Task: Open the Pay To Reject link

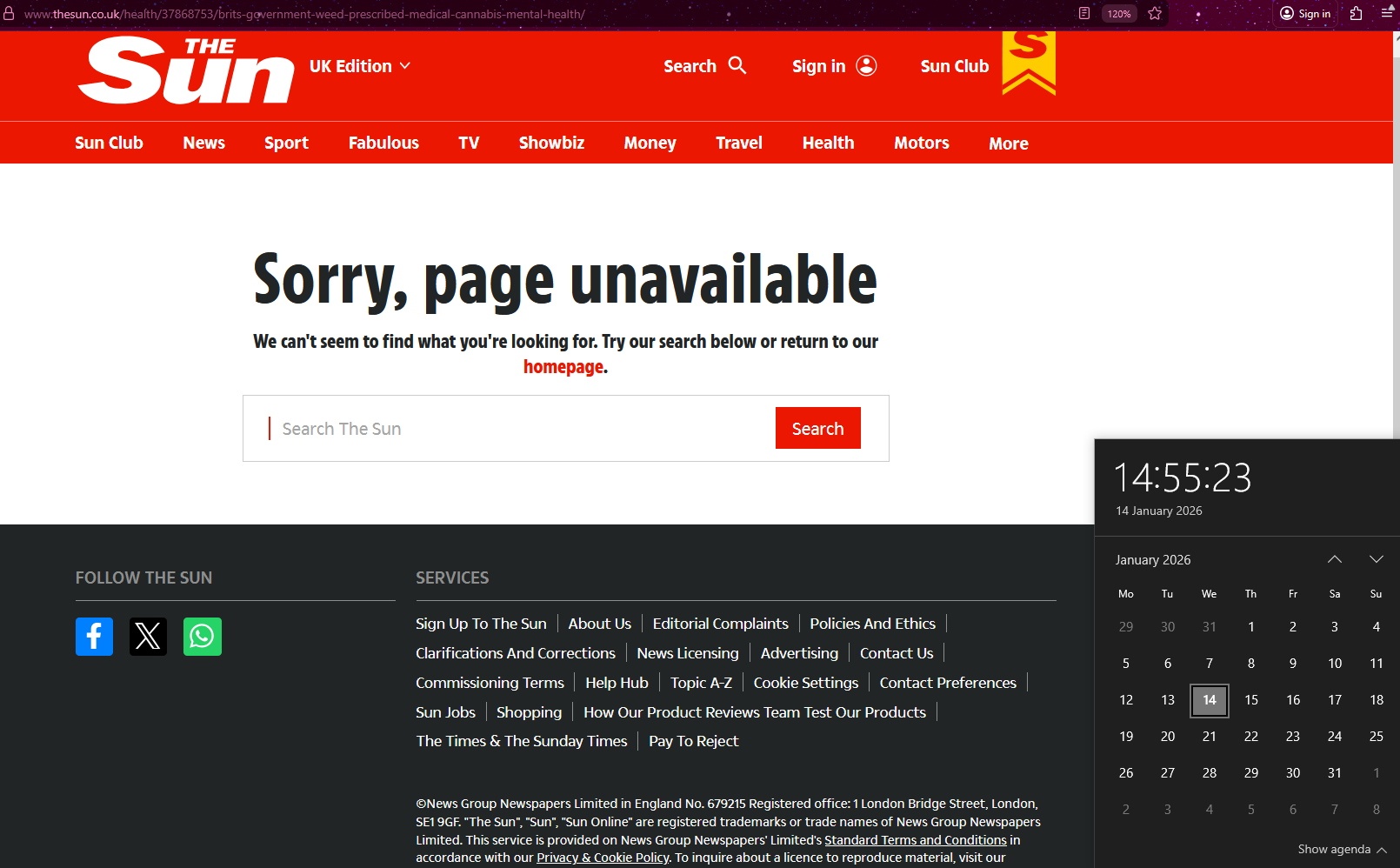Action: (x=694, y=741)
